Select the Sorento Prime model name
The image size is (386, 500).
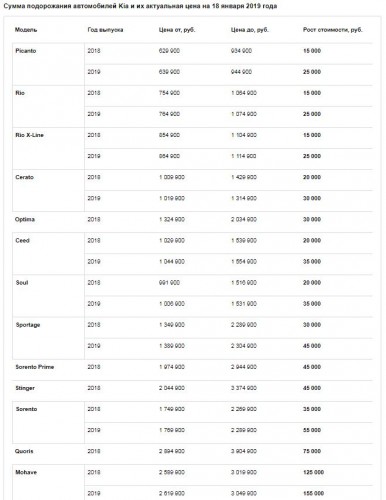[x=35, y=367]
